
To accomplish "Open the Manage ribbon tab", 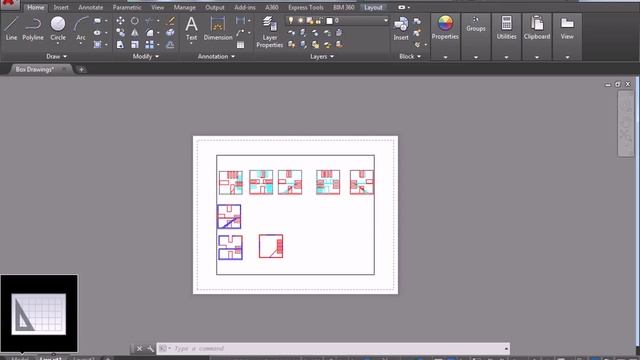I will tap(184, 7).
